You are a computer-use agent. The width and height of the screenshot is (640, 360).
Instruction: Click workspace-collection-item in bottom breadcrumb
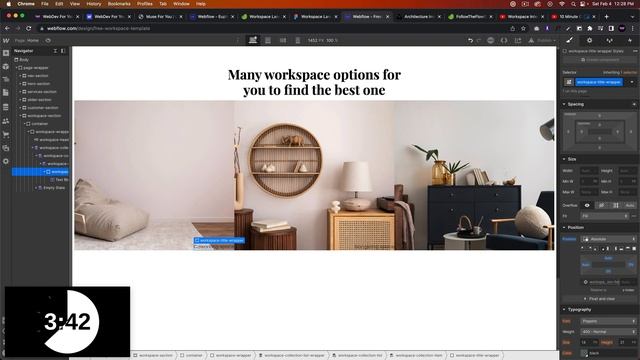416,356
